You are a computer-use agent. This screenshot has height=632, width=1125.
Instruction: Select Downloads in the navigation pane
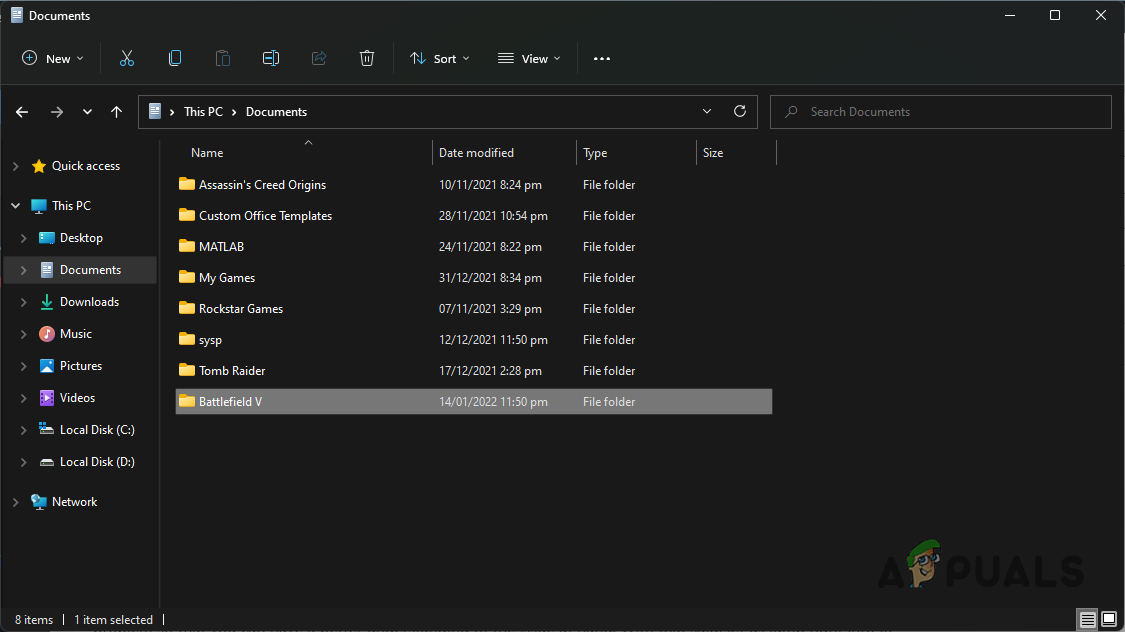tap(89, 302)
